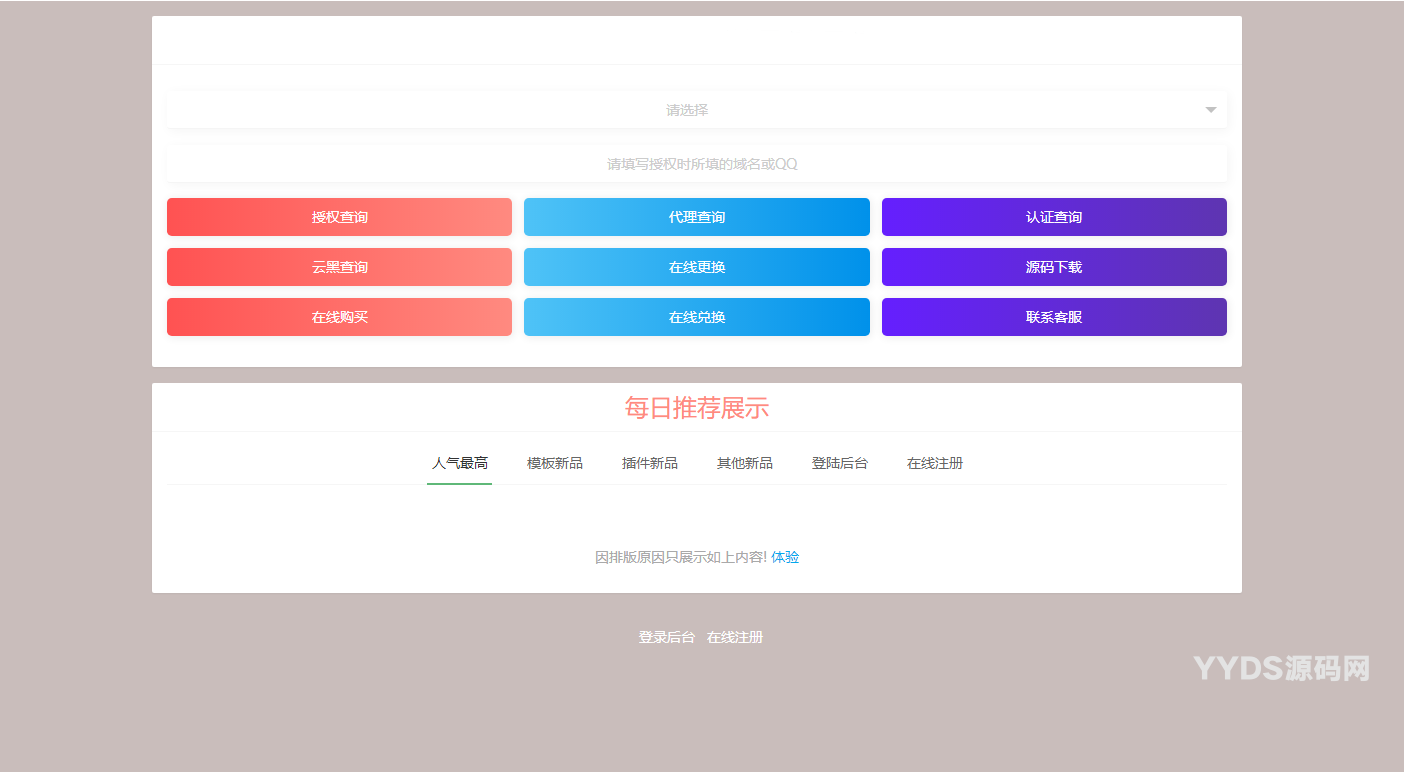Open the 登陆后台 tab
Image resolution: width=1404 pixels, height=772 pixels.
tap(839, 463)
